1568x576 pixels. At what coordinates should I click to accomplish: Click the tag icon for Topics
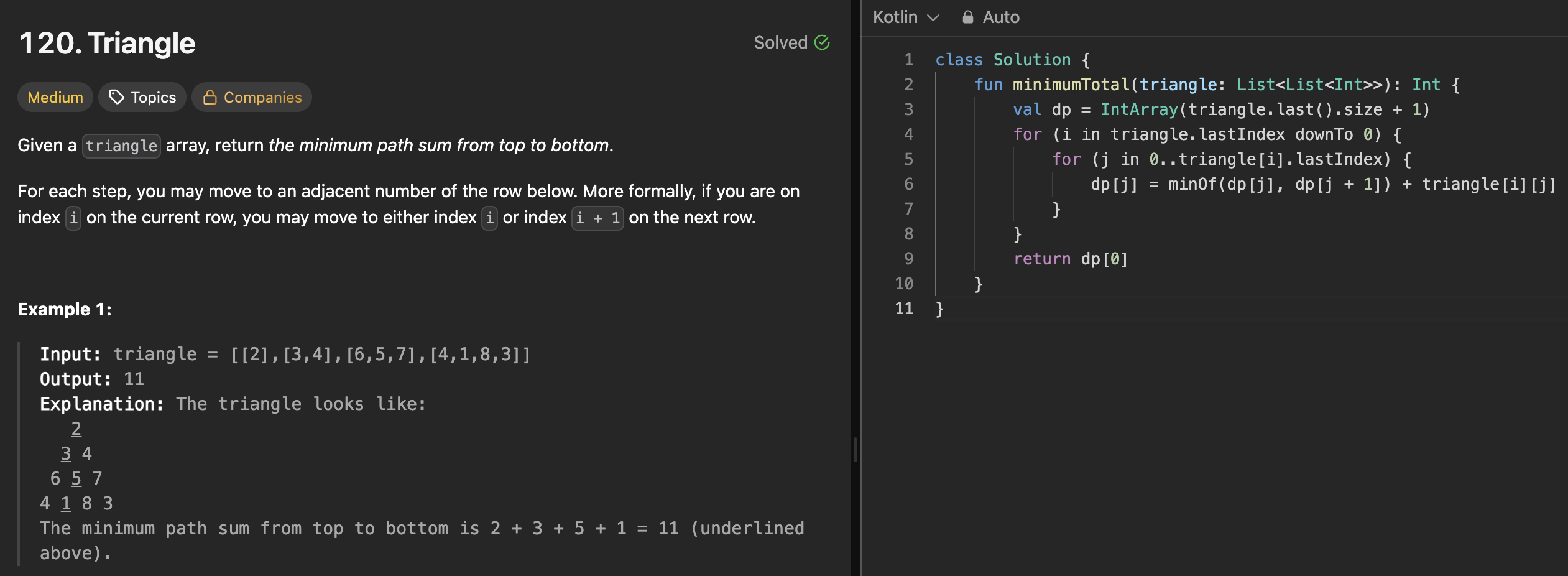[x=116, y=97]
